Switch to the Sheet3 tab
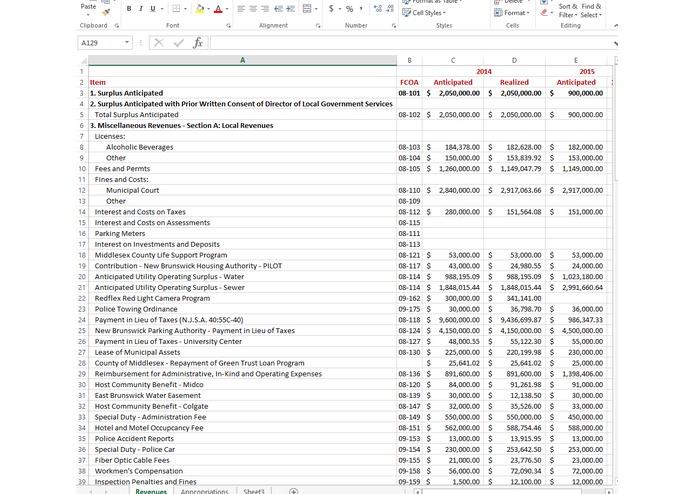The image size is (695, 494). (x=254, y=491)
